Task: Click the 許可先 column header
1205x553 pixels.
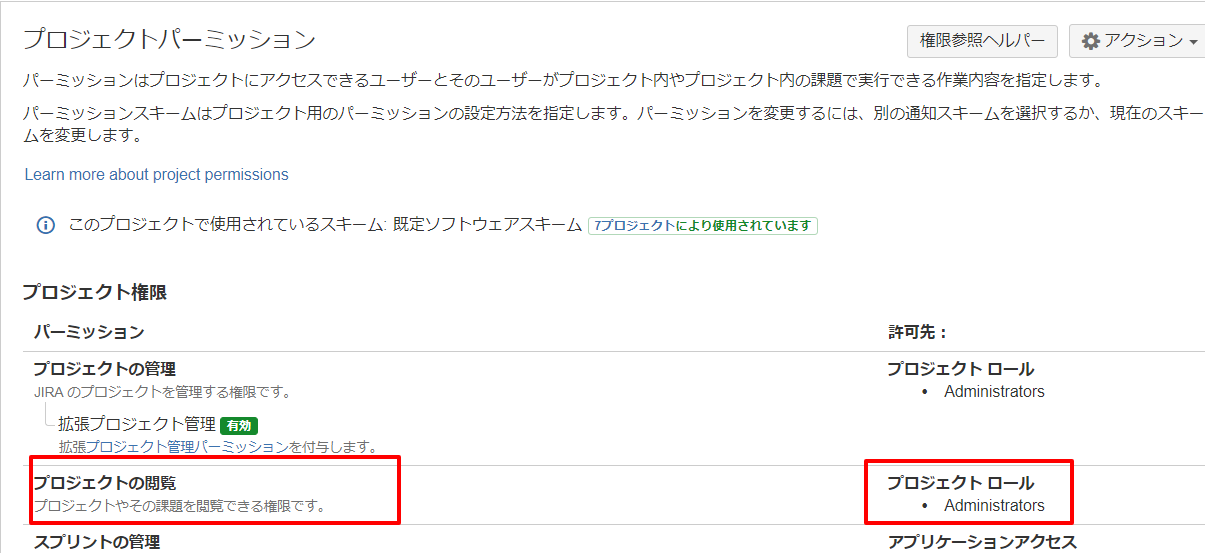Action: tap(917, 331)
